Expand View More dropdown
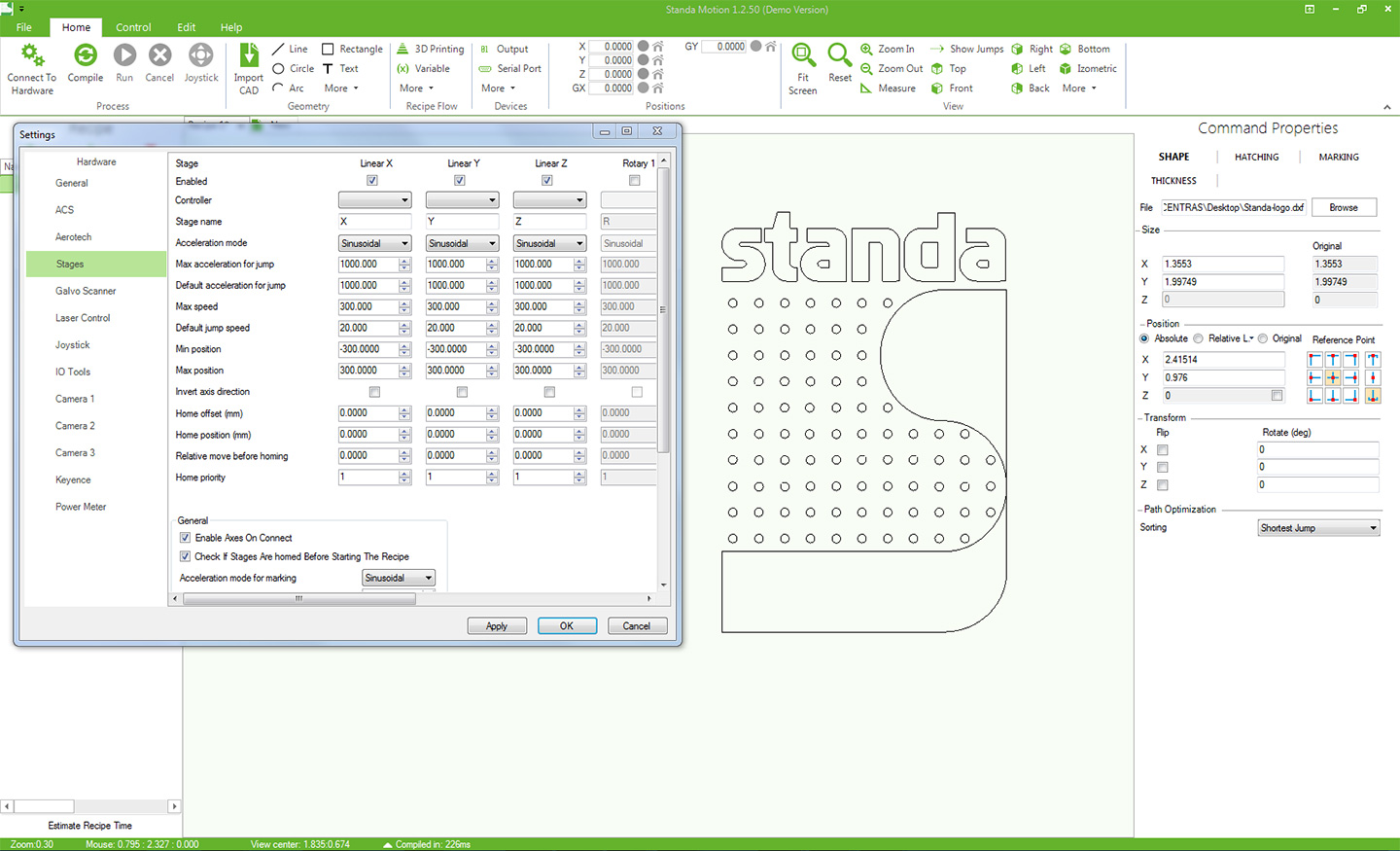This screenshot has height=851, width=1400. pos(1079,88)
